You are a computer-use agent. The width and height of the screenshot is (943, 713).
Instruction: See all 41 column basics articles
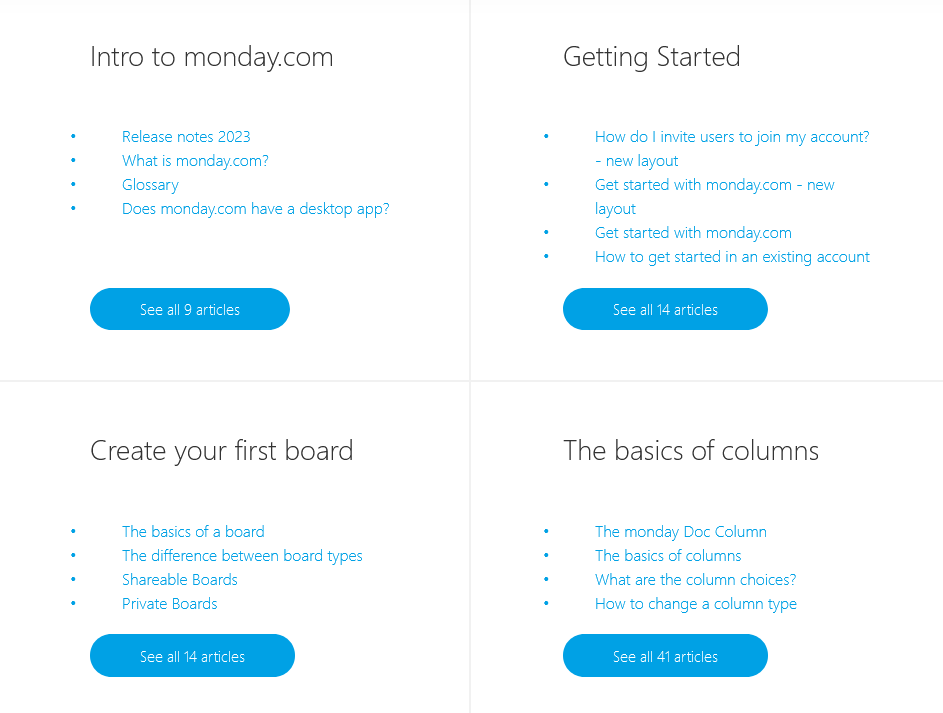pos(665,656)
